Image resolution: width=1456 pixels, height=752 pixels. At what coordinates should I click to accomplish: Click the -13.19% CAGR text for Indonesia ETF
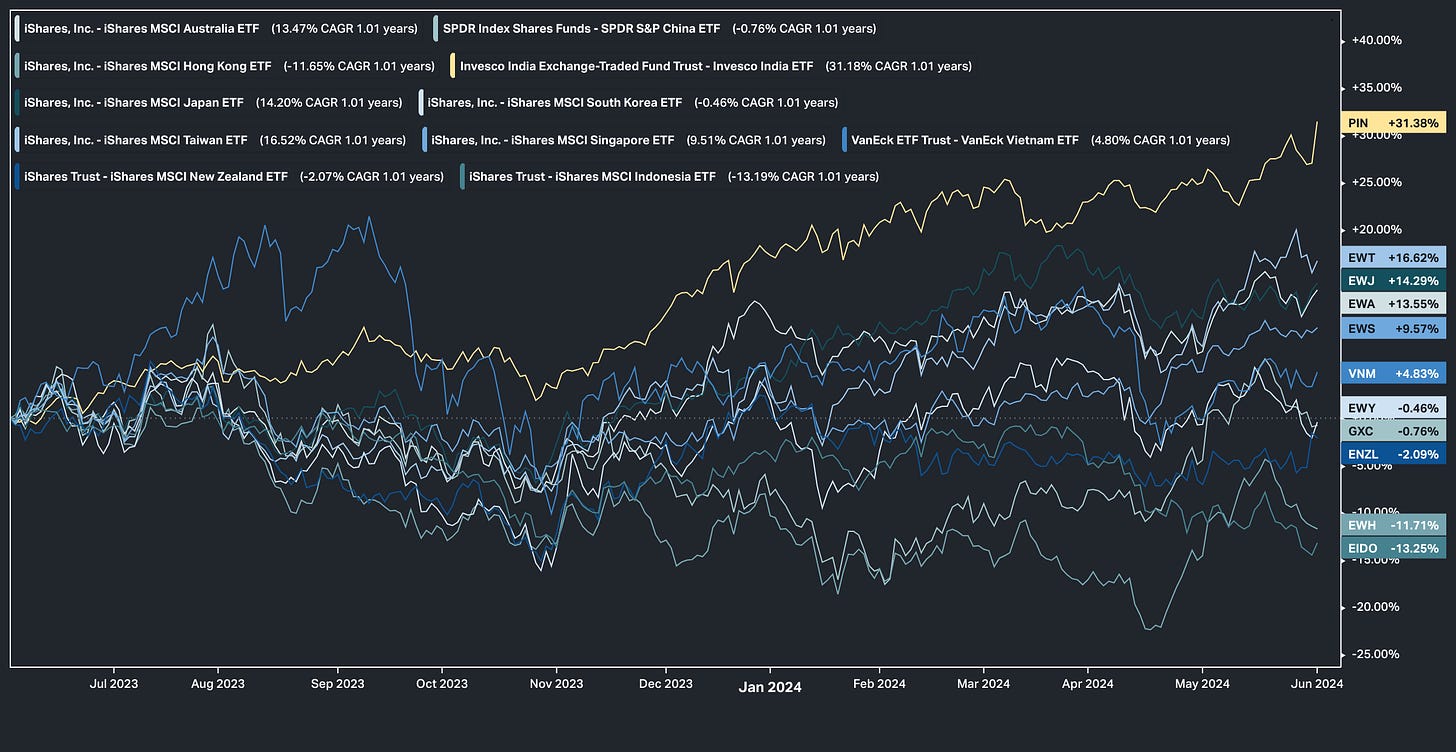coord(803,176)
